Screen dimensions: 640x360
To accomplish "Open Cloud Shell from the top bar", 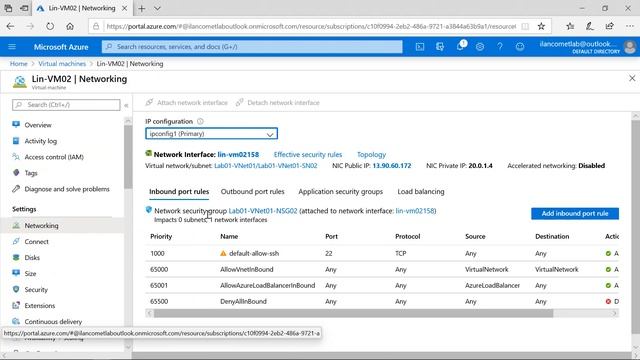I will coord(420,47).
